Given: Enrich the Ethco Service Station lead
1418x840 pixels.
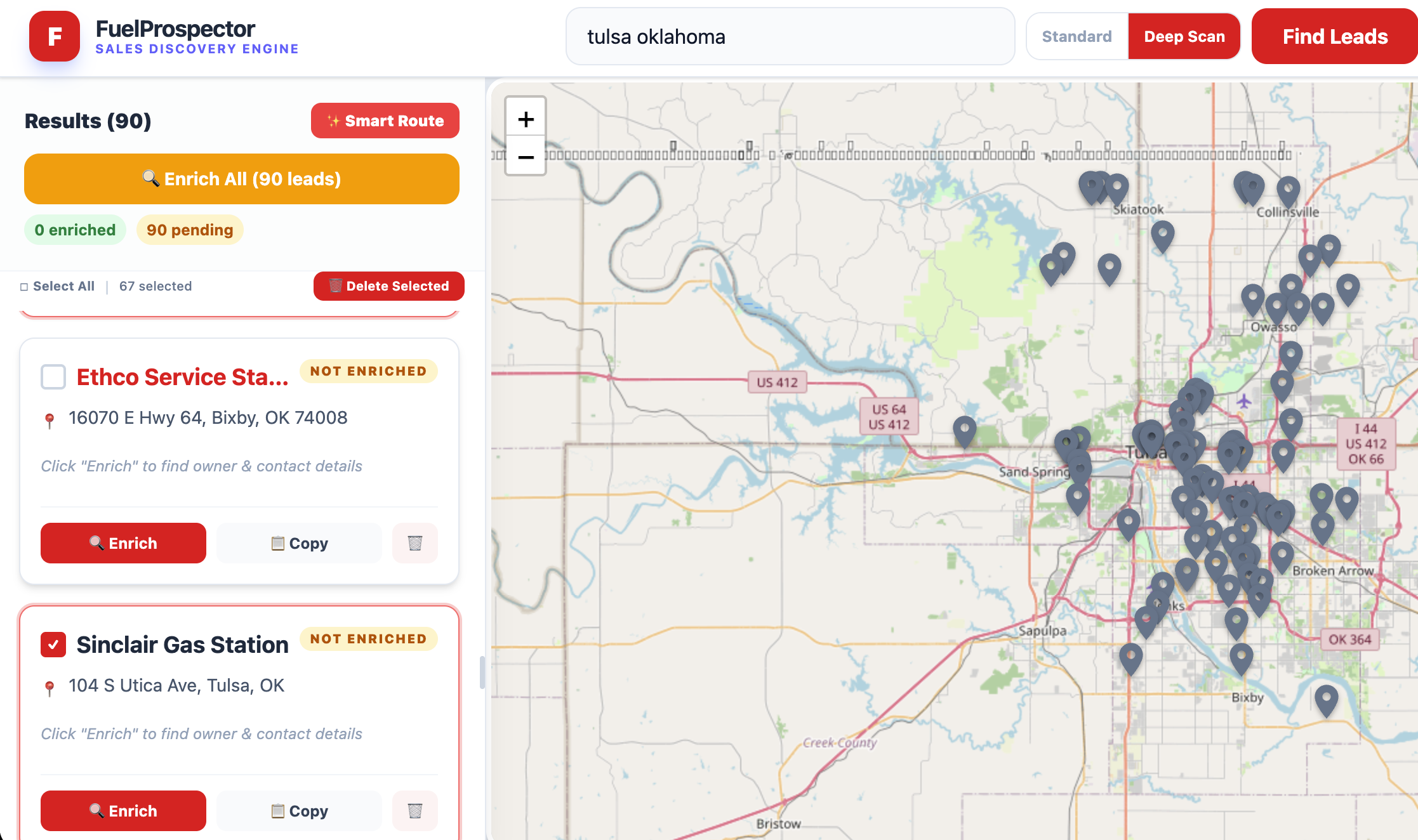Looking at the screenshot, I should pyautogui.click(x=123, y=543).
